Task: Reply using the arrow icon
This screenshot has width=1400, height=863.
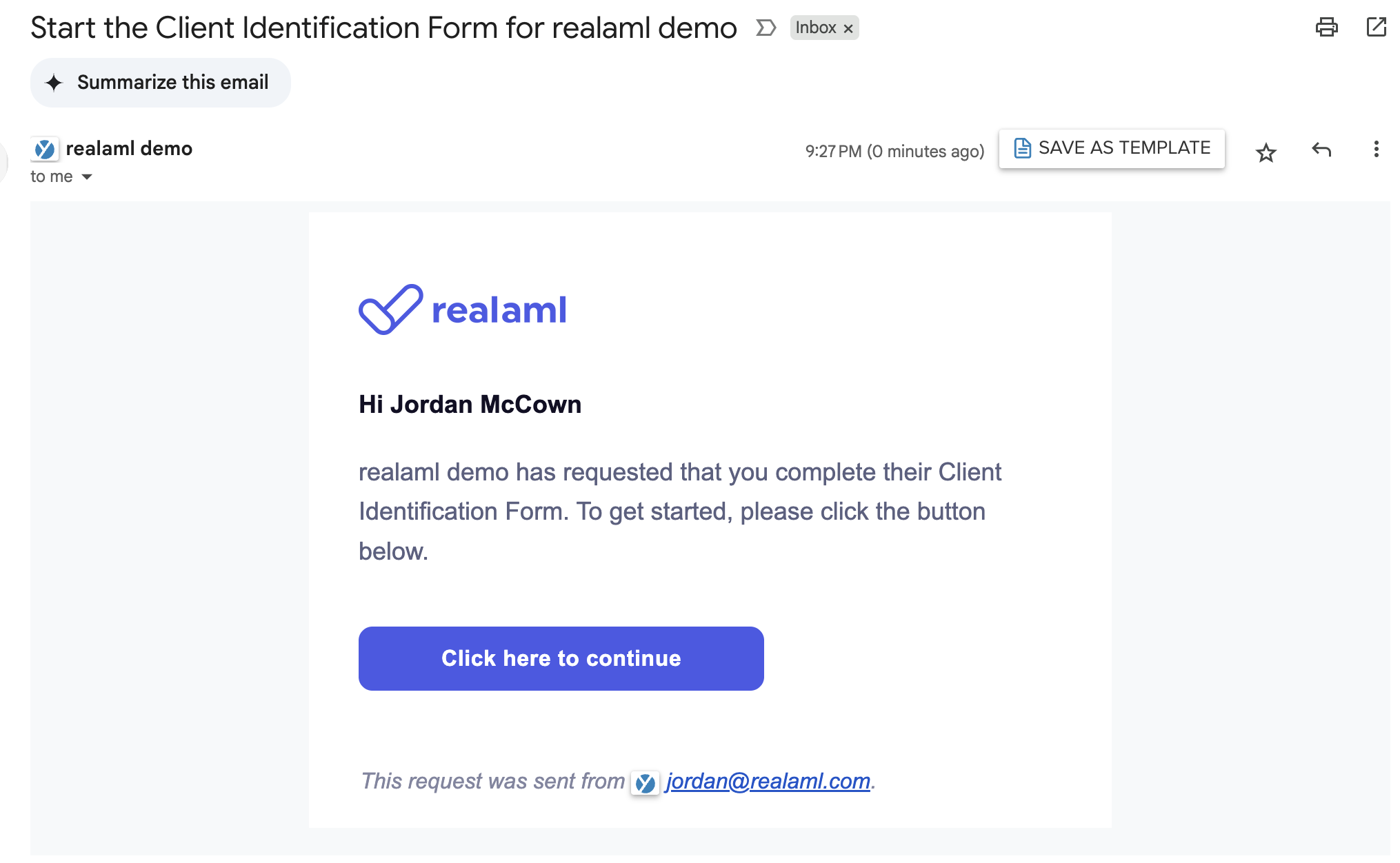Action: tap(1321, 150)
